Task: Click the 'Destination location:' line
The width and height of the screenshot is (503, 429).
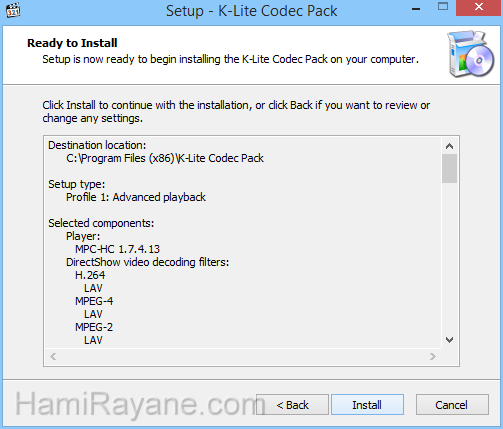Action: coord(97,145)
